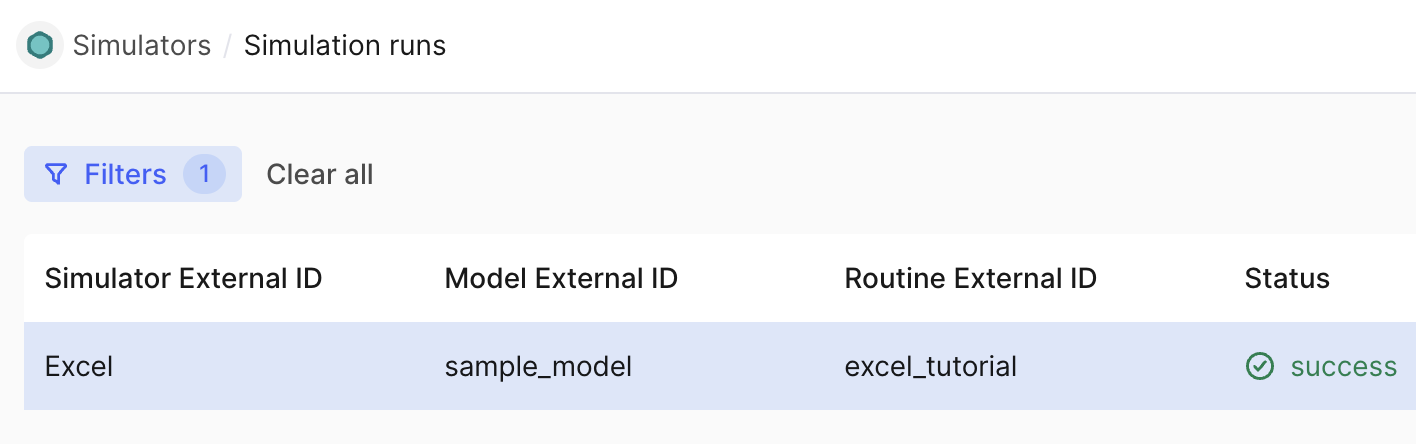Click the Routine External ID column header
This screenshot has width=1416, height=444.
[970, 279]
